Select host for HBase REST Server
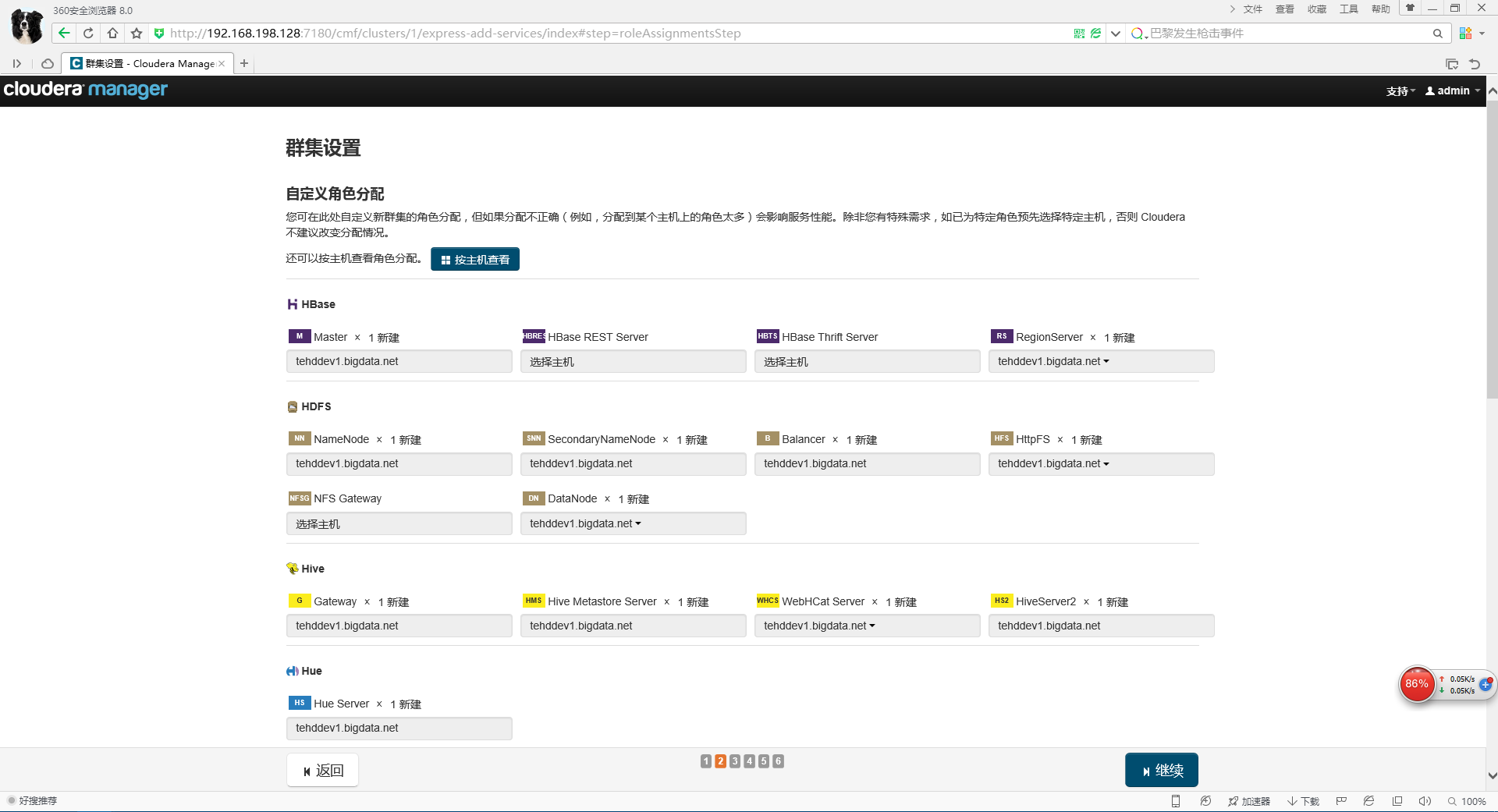 [x=633, y=361]
